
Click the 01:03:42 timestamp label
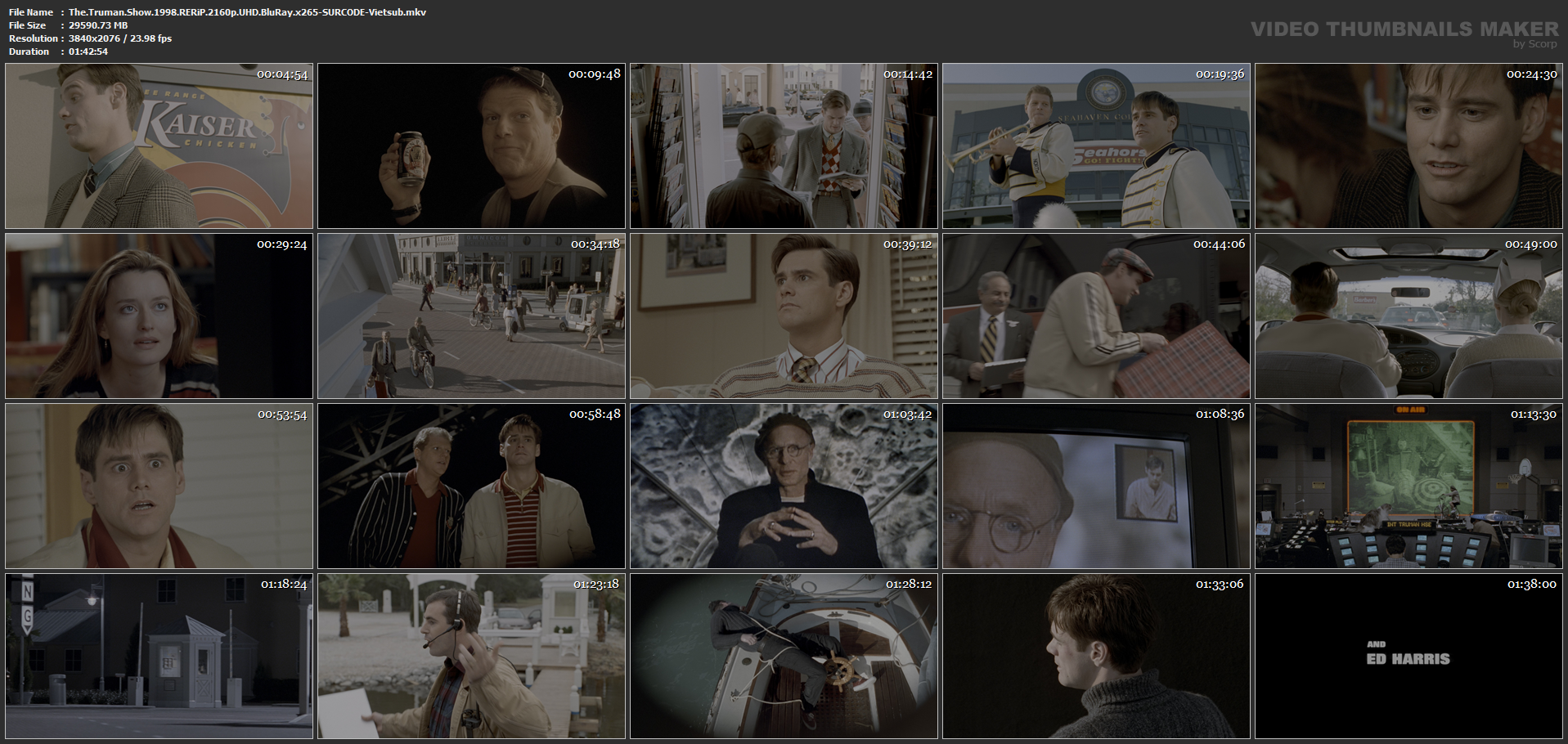coord(908,415)
